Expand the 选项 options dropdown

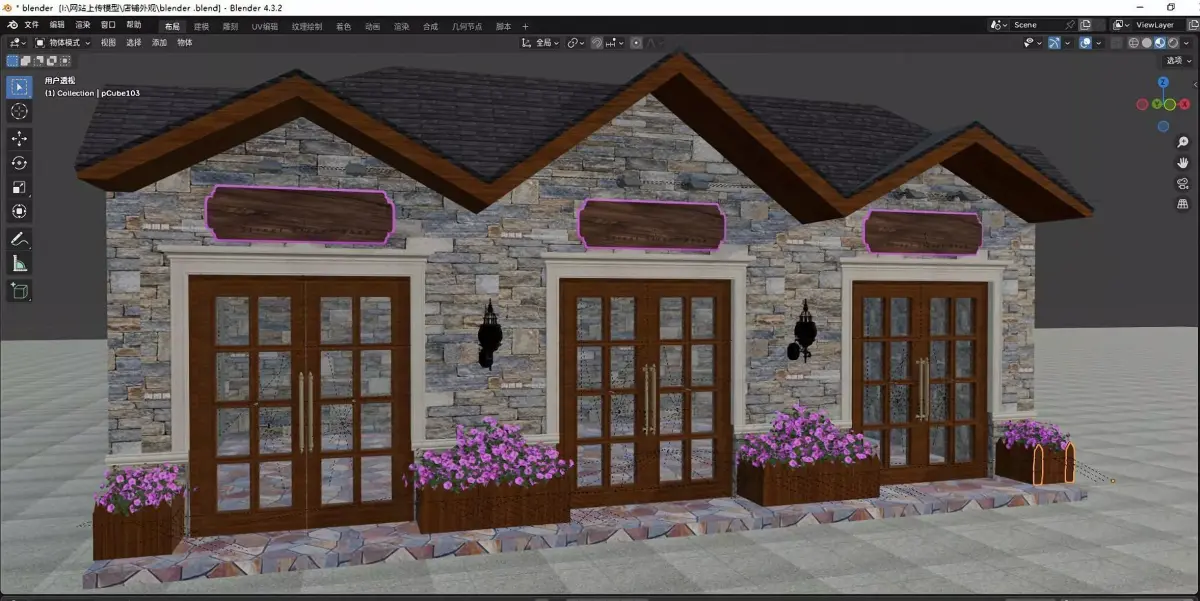pyautogui.click(x=1178, y=60)
